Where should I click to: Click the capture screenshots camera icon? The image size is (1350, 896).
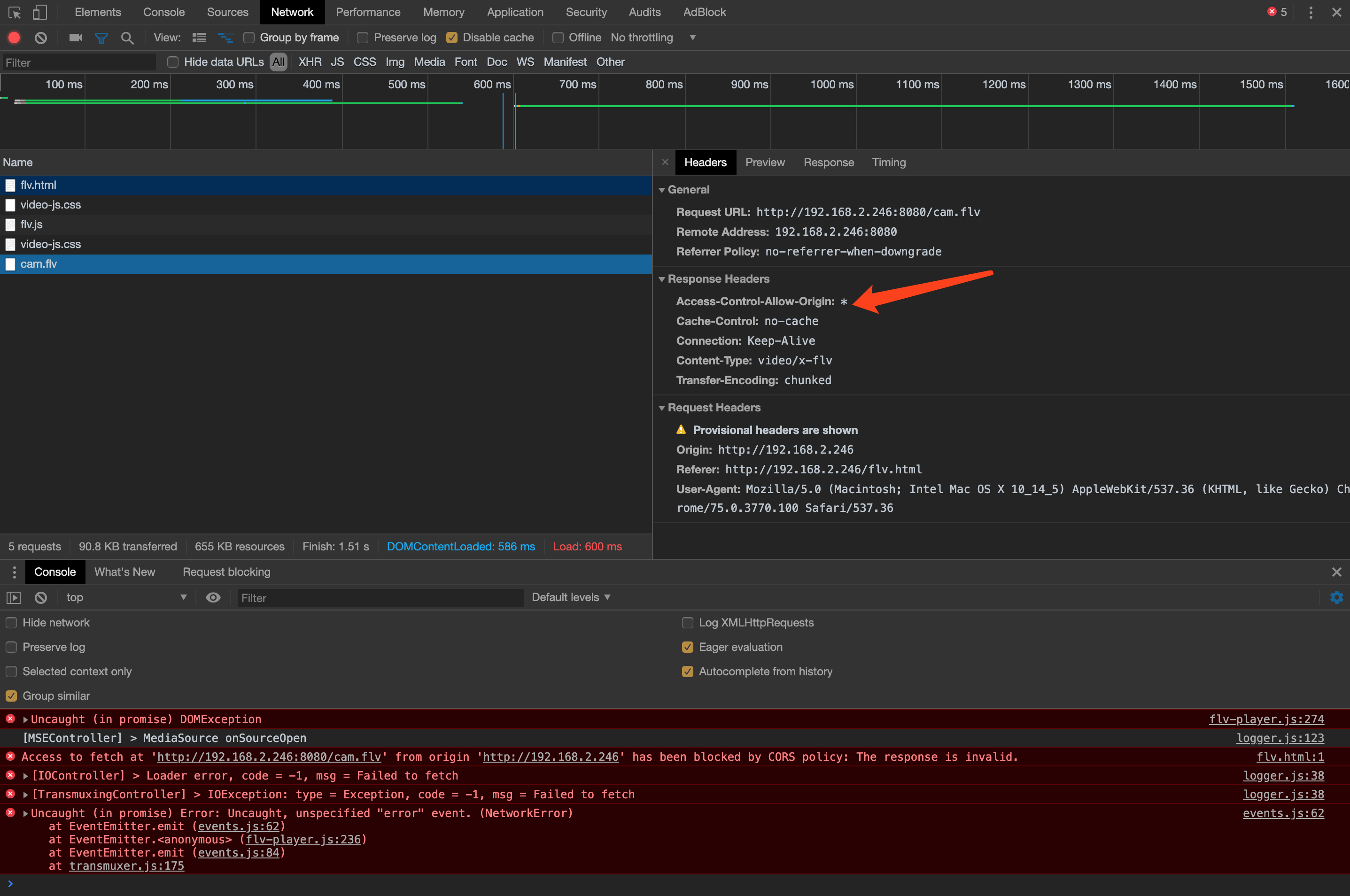pos(76,38)
